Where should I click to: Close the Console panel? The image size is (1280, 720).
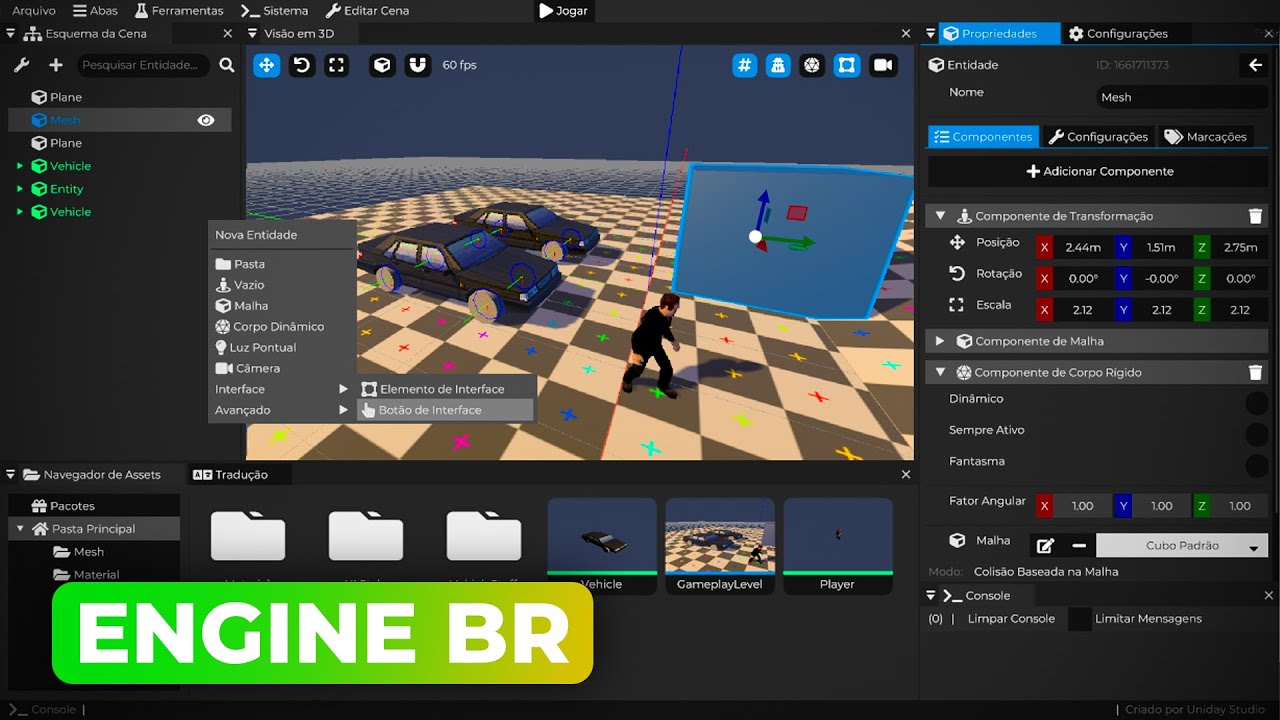1268,595
